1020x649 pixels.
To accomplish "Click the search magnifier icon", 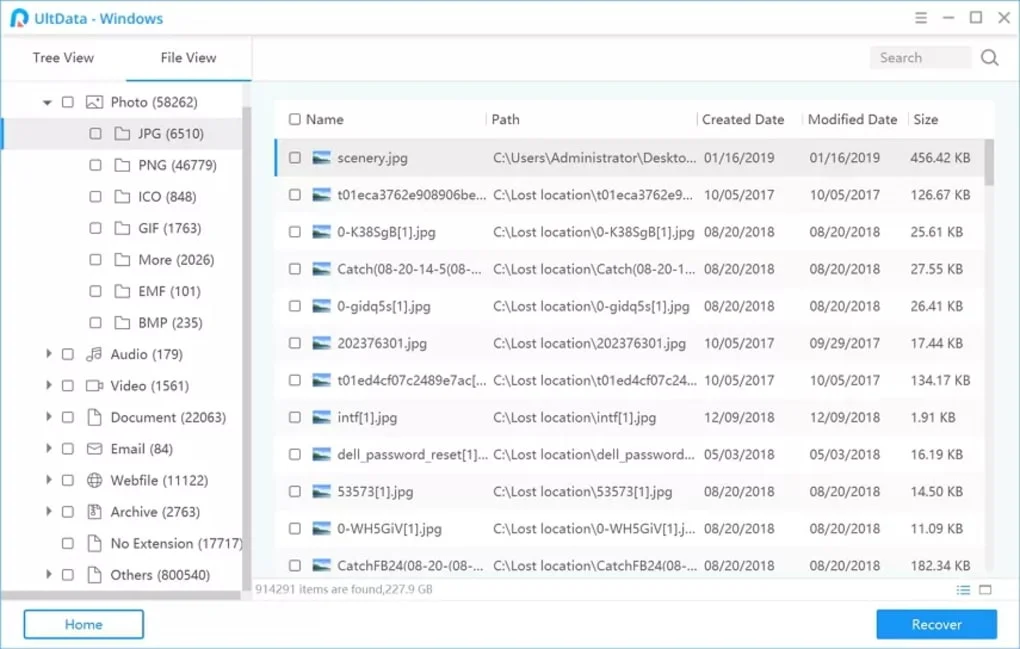I will coord(989,58).
